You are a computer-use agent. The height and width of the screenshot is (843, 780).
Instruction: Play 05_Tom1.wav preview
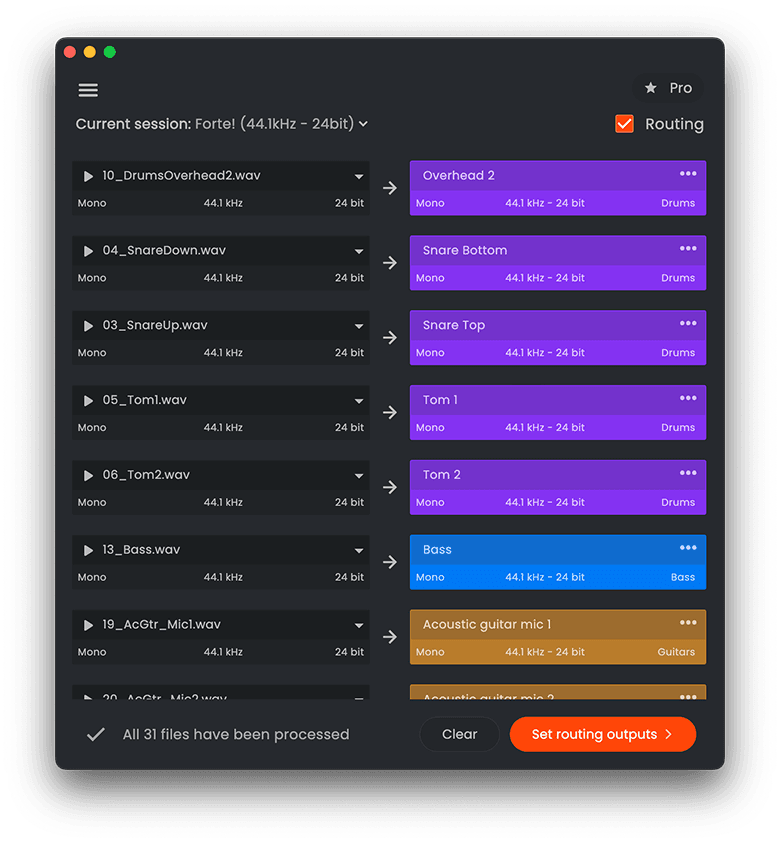pyautogui.click(x=88, y=401)
